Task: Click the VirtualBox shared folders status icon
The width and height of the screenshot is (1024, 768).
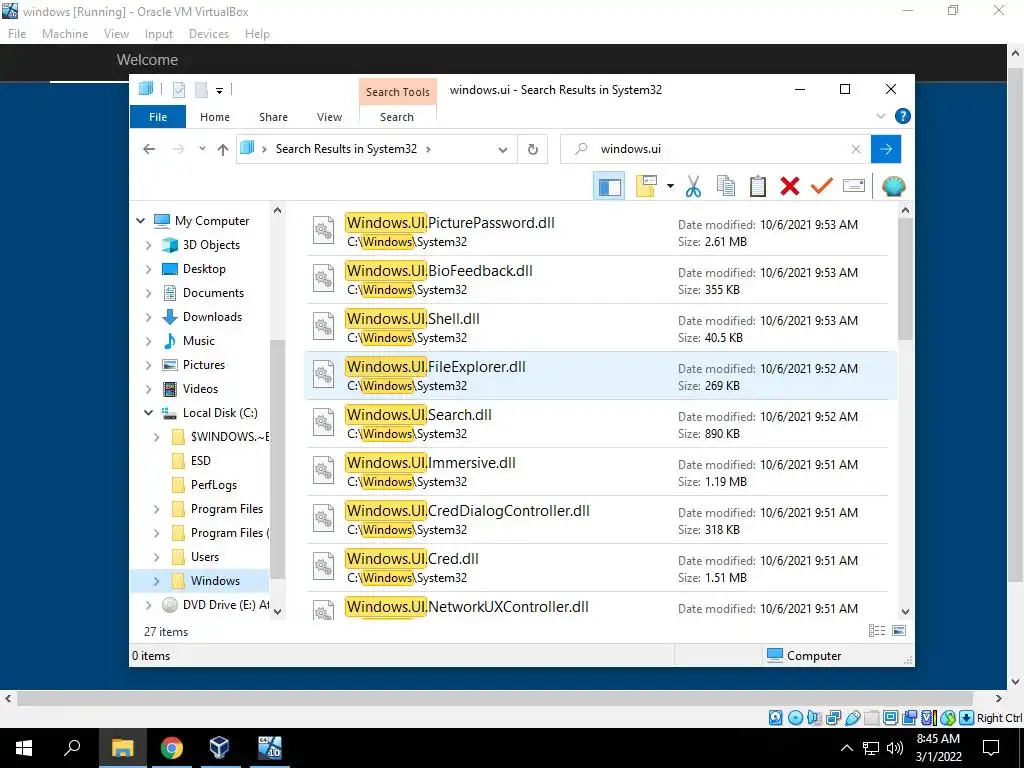Action: pos(871,718)
